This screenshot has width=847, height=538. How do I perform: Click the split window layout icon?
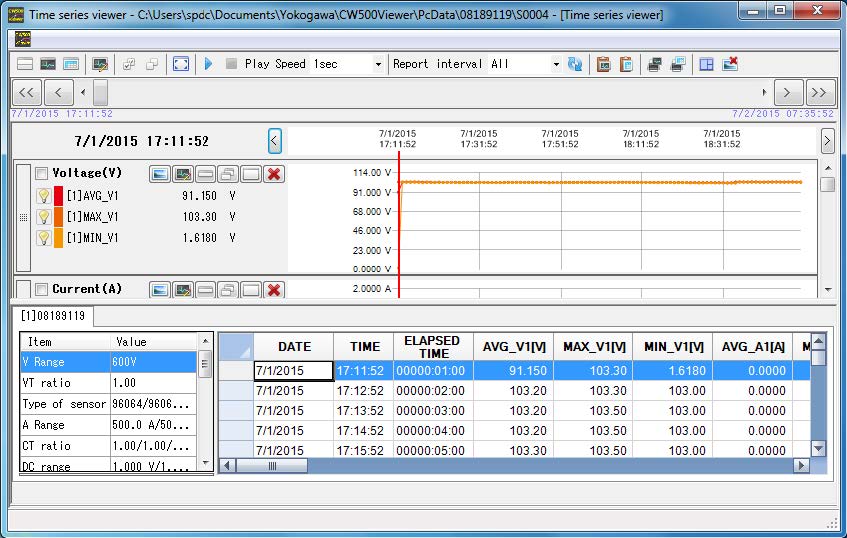point(706,64)
